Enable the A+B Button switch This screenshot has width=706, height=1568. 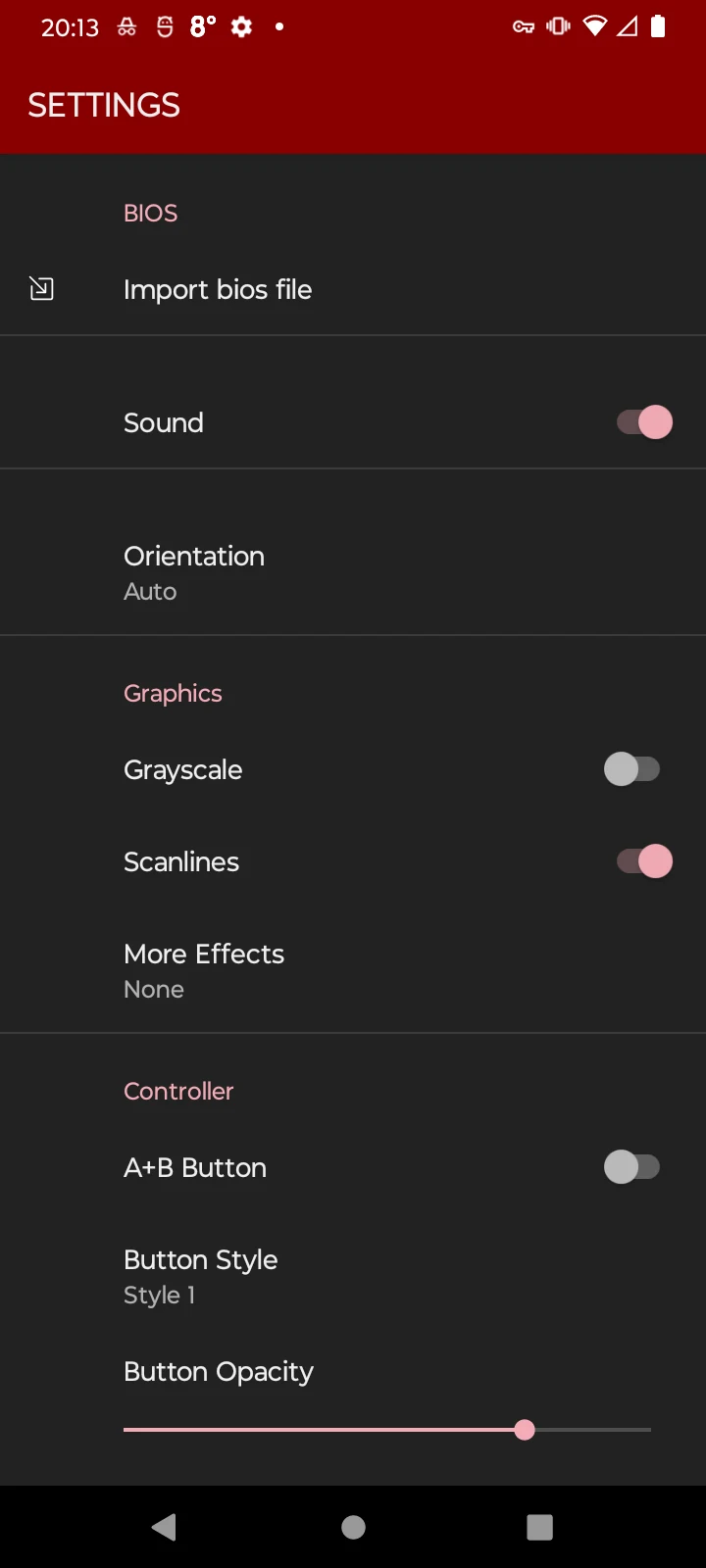coord(632,1167)
